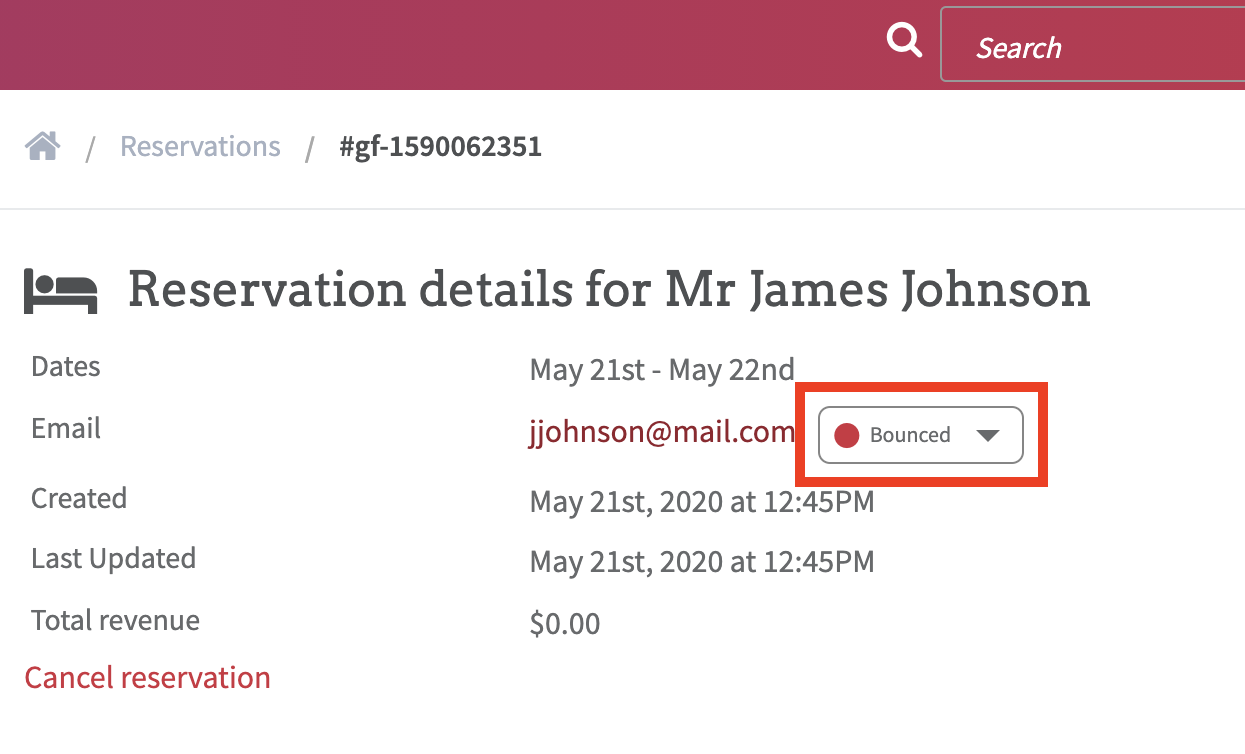Open the Reservations breadcrumb link
The width and height of the screenshot is (1245, 754).
pyautogui.click(x=200, y=147)
